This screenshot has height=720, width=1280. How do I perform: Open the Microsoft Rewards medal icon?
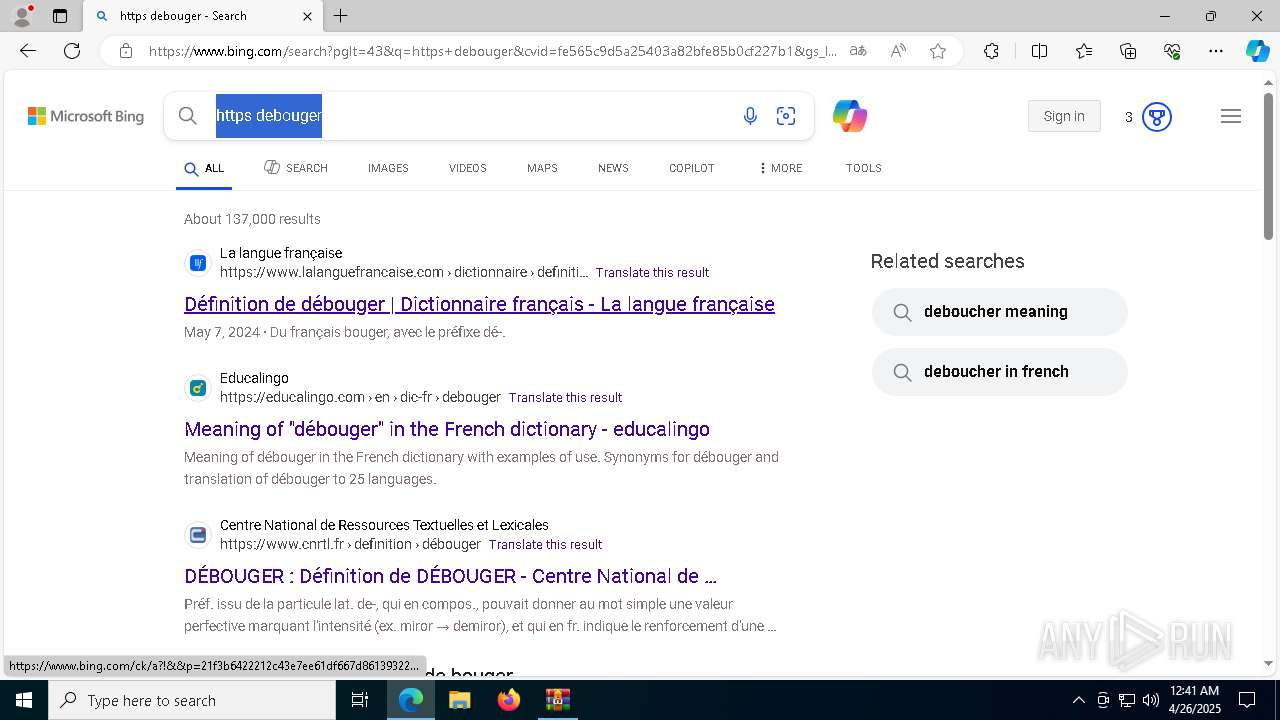click(1156, 117)
